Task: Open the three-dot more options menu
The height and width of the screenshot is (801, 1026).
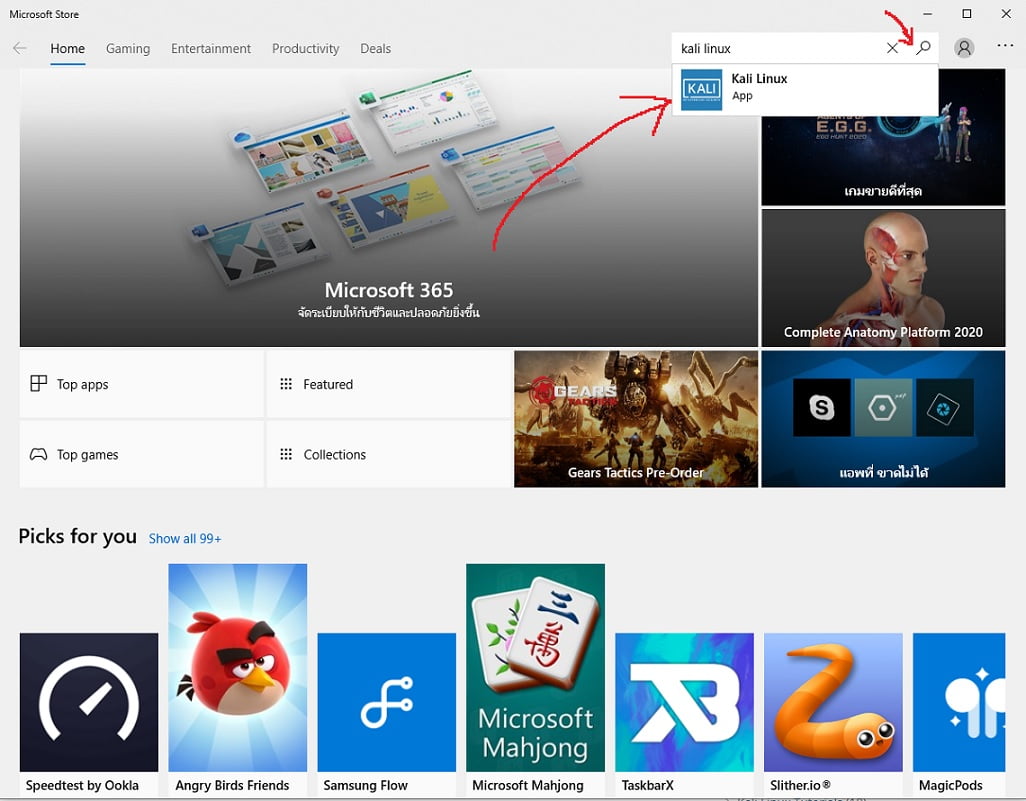Action: [x=1005, y=47]
